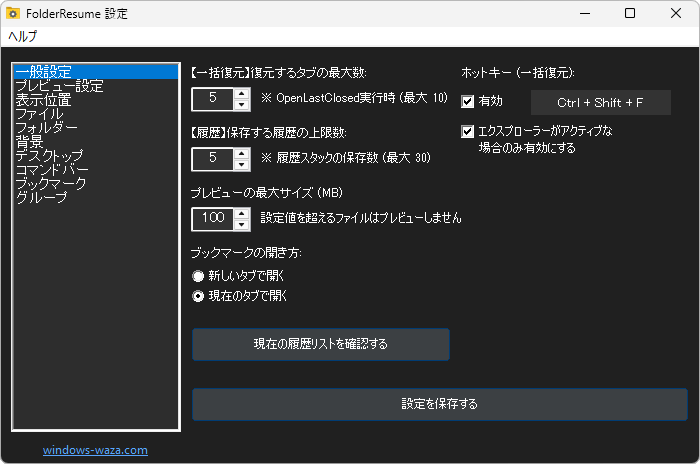
Task: Open the ヘルプ menu
Action: (22, 36)
